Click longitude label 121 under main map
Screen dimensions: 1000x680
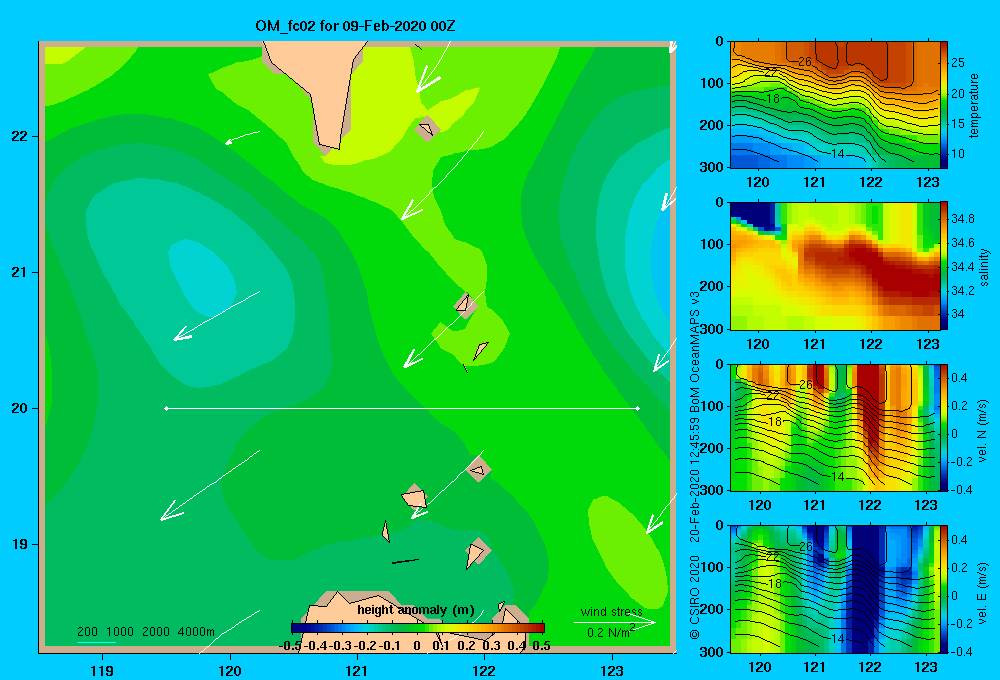[x=357, y=670]
